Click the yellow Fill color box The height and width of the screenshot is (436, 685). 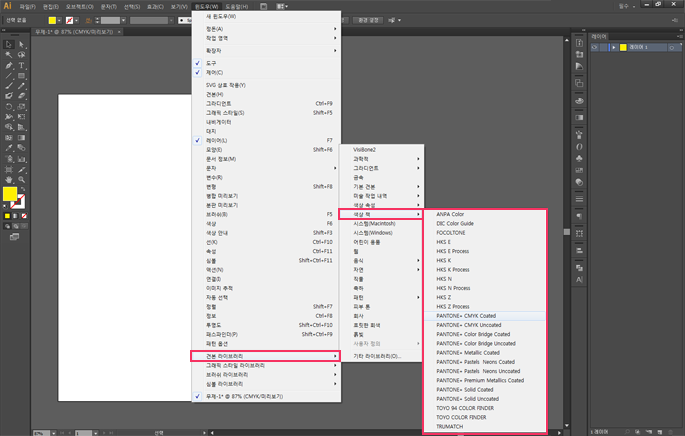[10, 194]
